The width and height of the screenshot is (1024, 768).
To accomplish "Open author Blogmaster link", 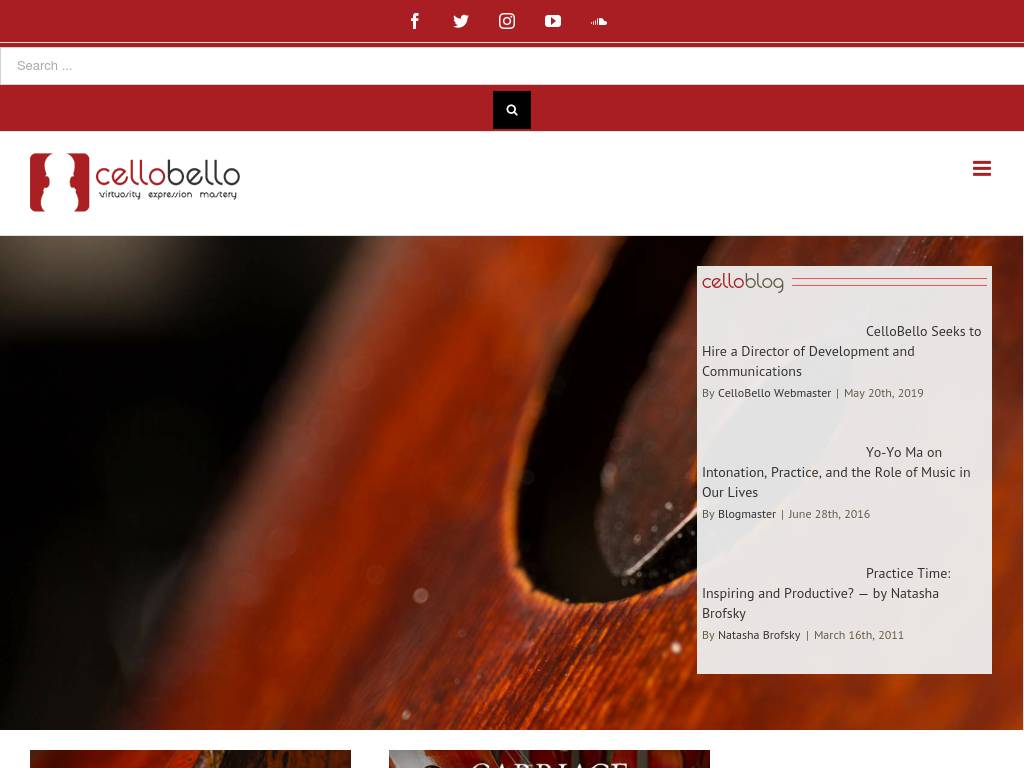I will click(747, 514).
